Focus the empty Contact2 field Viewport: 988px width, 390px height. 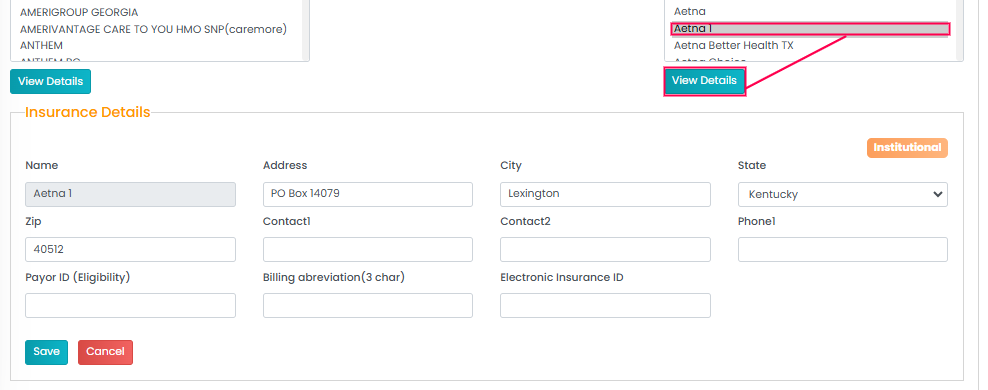click(x=606, y=249)
